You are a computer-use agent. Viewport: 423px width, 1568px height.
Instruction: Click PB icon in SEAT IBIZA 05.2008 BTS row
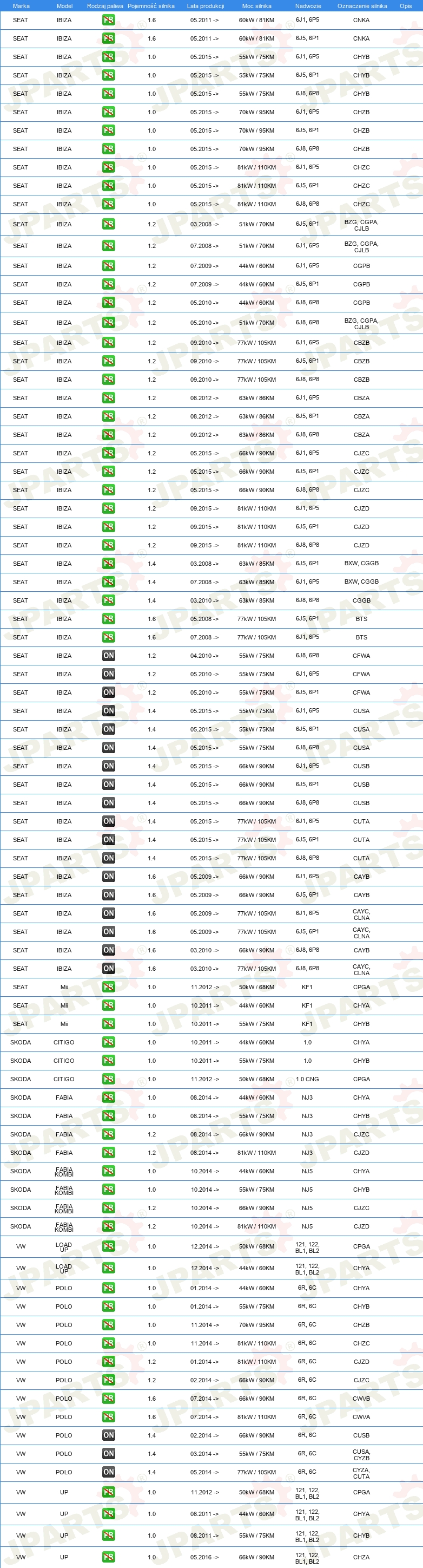pos(108,618)
